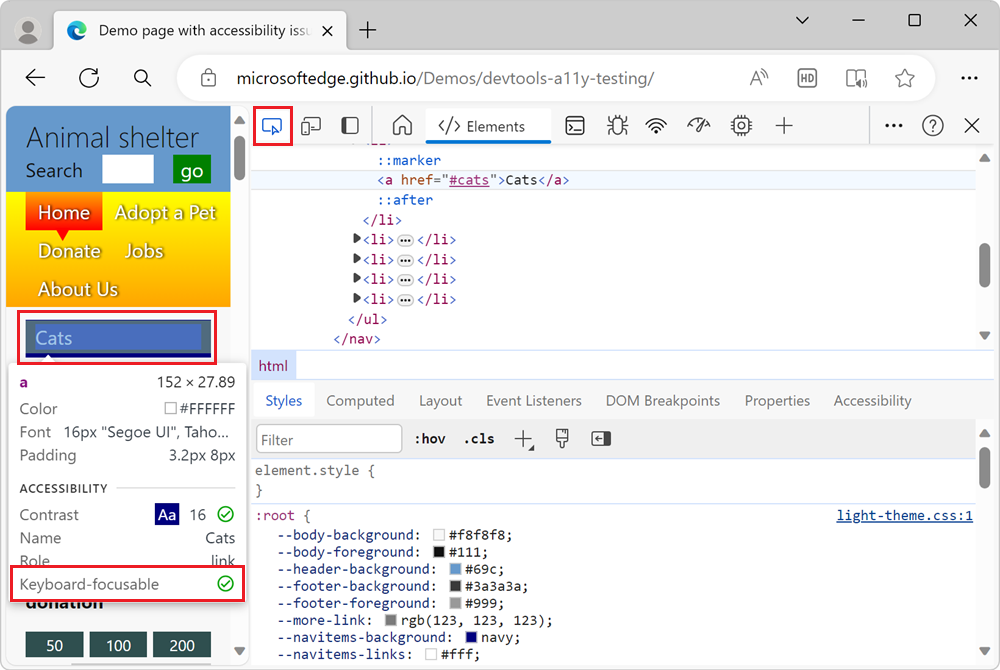1000x670 pixels.
Task: Open the Performance gauge tool
Action: (x=696, y=126)
